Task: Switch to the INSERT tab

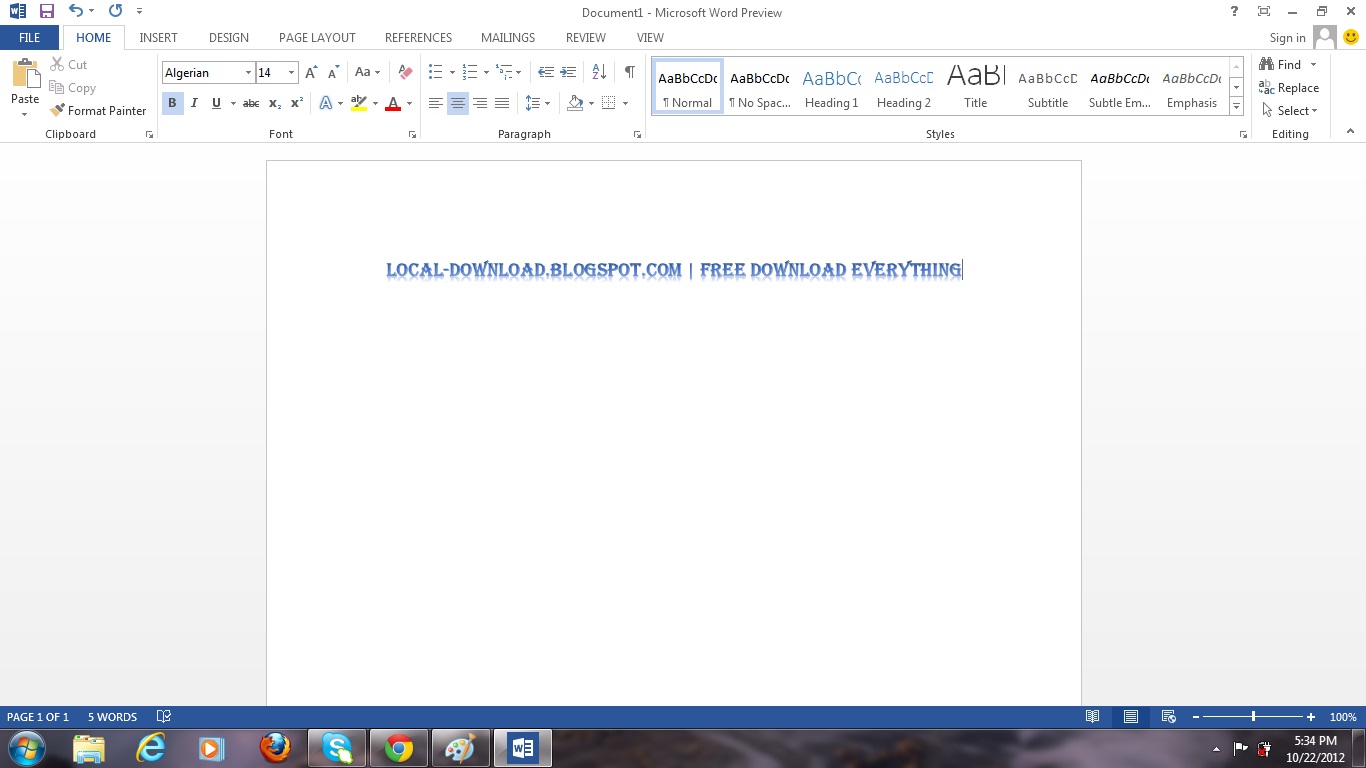Action: [x=158, y=37]
